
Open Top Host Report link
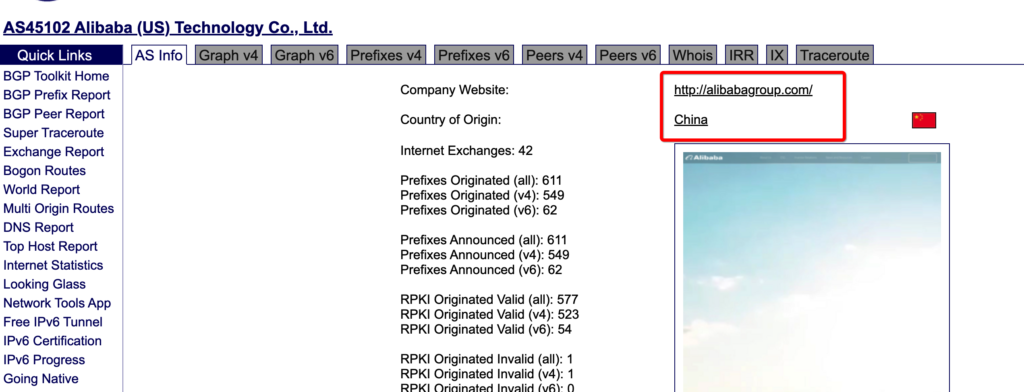pyautogui.click(x=50, y=246)
